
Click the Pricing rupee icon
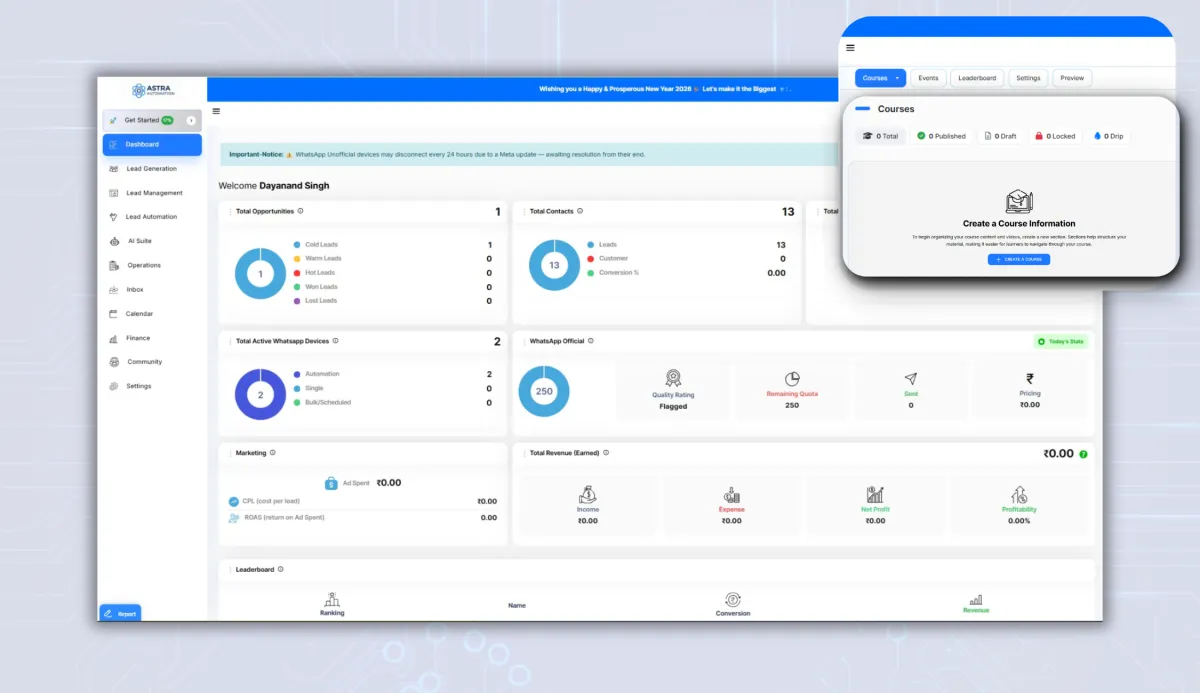click(x=1030, y=379)
